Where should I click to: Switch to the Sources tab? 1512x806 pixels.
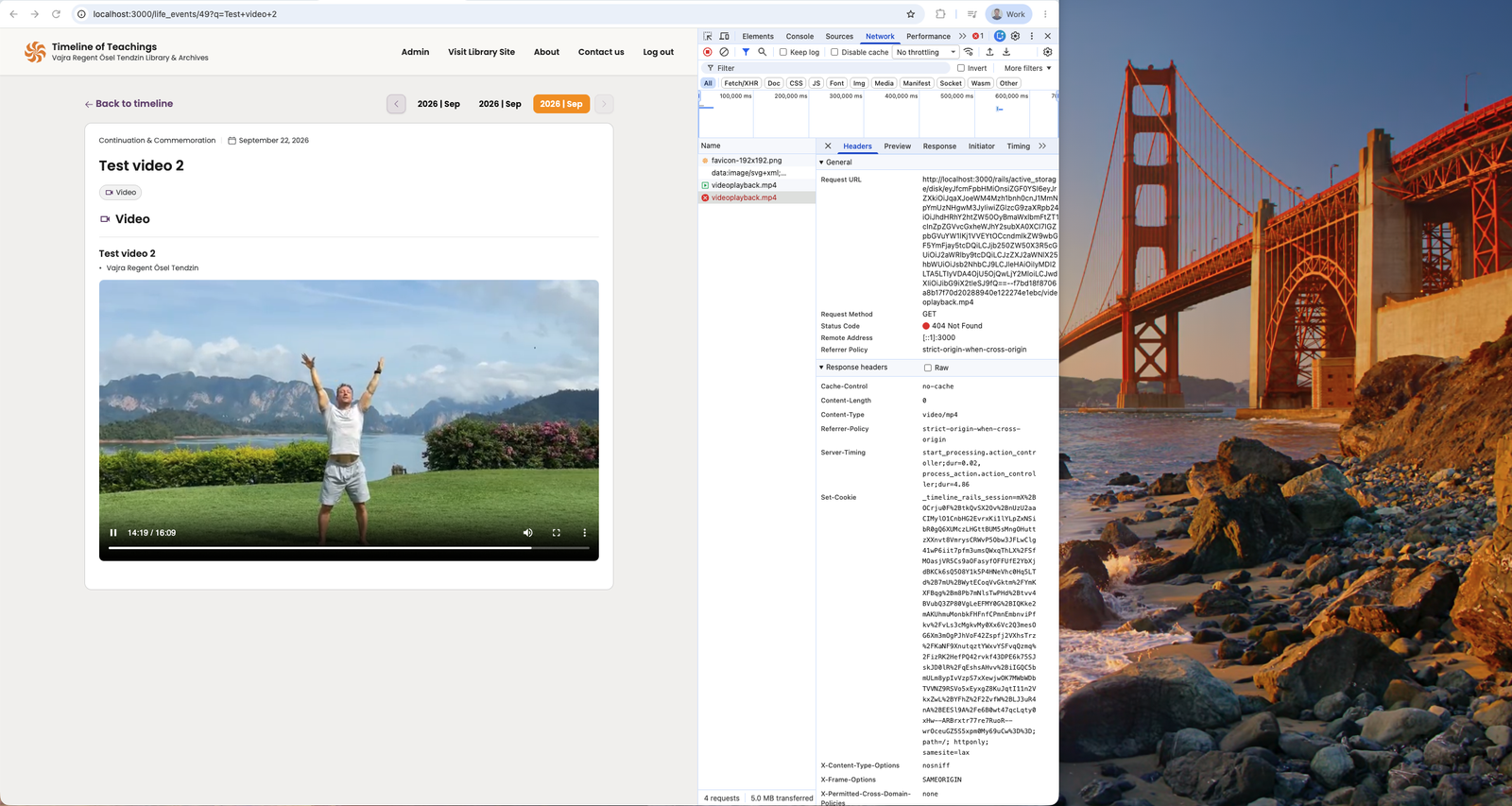click(x=839, y=36)
